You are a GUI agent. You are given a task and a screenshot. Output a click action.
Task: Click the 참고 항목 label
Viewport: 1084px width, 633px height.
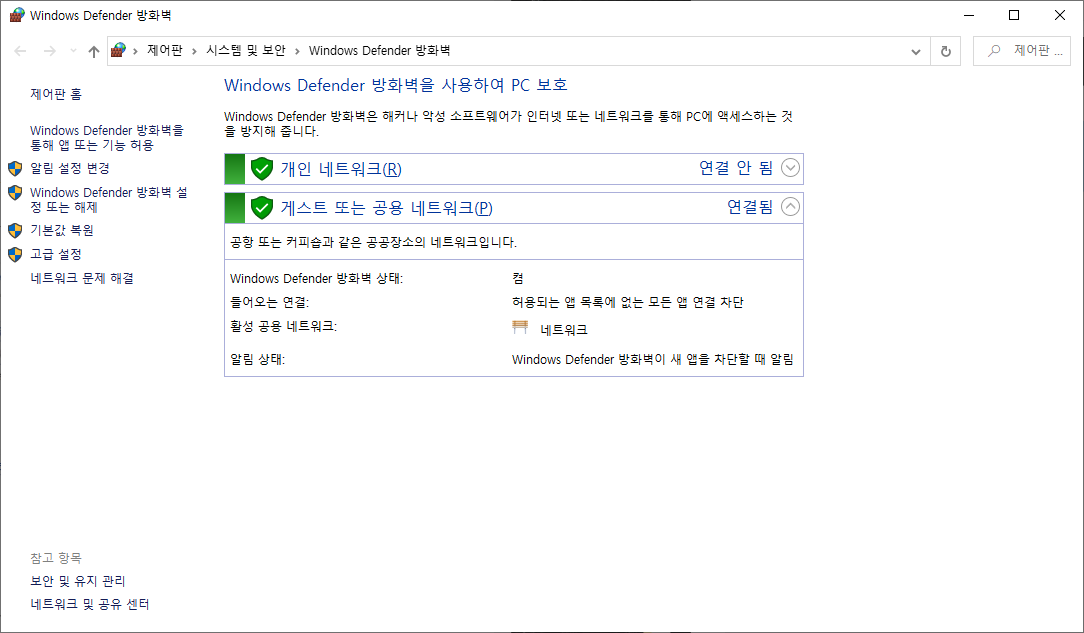pos(56,558)
